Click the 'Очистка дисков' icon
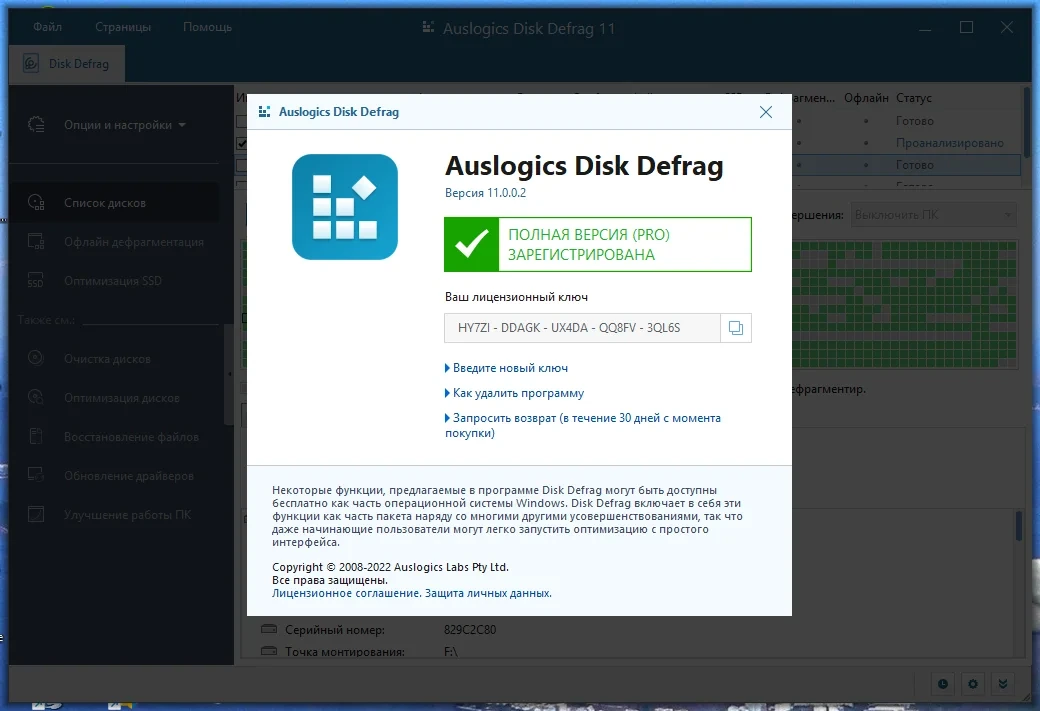The width and height of the screenshot is (1040, 711). [36, 359]
